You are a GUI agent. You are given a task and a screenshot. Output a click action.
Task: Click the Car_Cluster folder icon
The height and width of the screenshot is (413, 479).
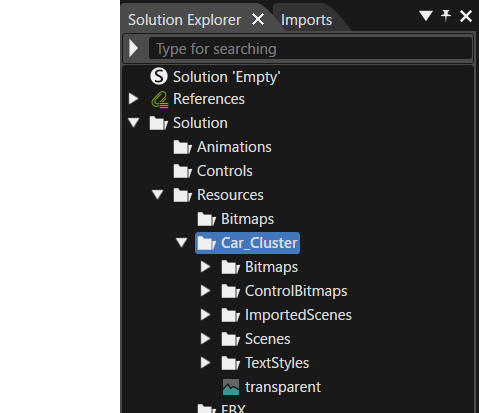pos(207,243)
